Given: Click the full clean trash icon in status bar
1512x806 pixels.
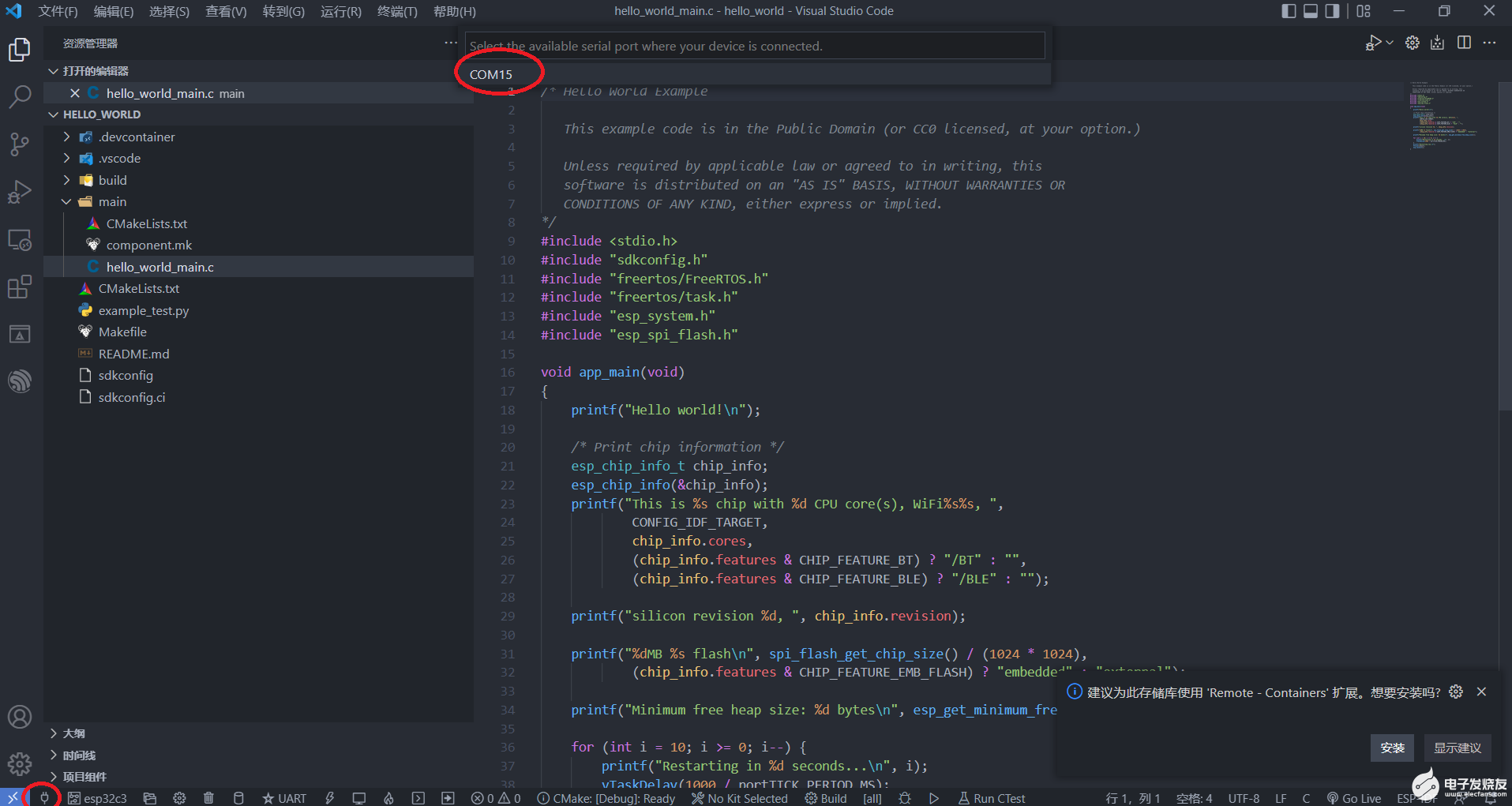Looking at the screenshot, I should [208, 798].
